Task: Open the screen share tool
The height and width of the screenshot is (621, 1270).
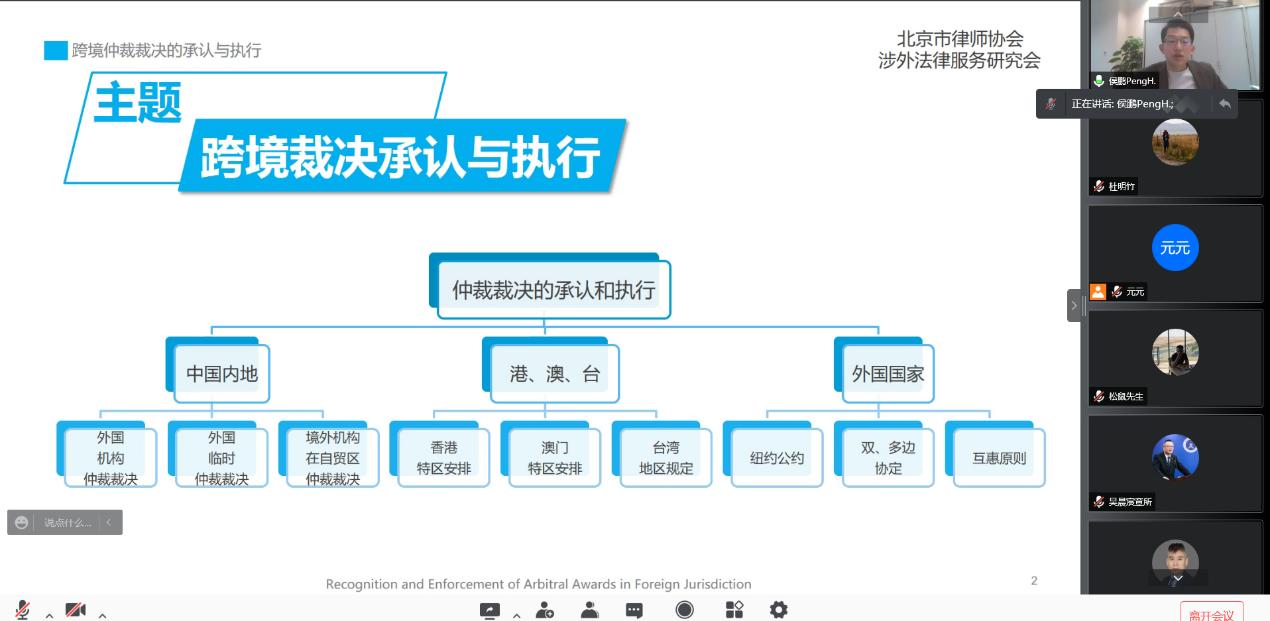Action: point(489,609)
